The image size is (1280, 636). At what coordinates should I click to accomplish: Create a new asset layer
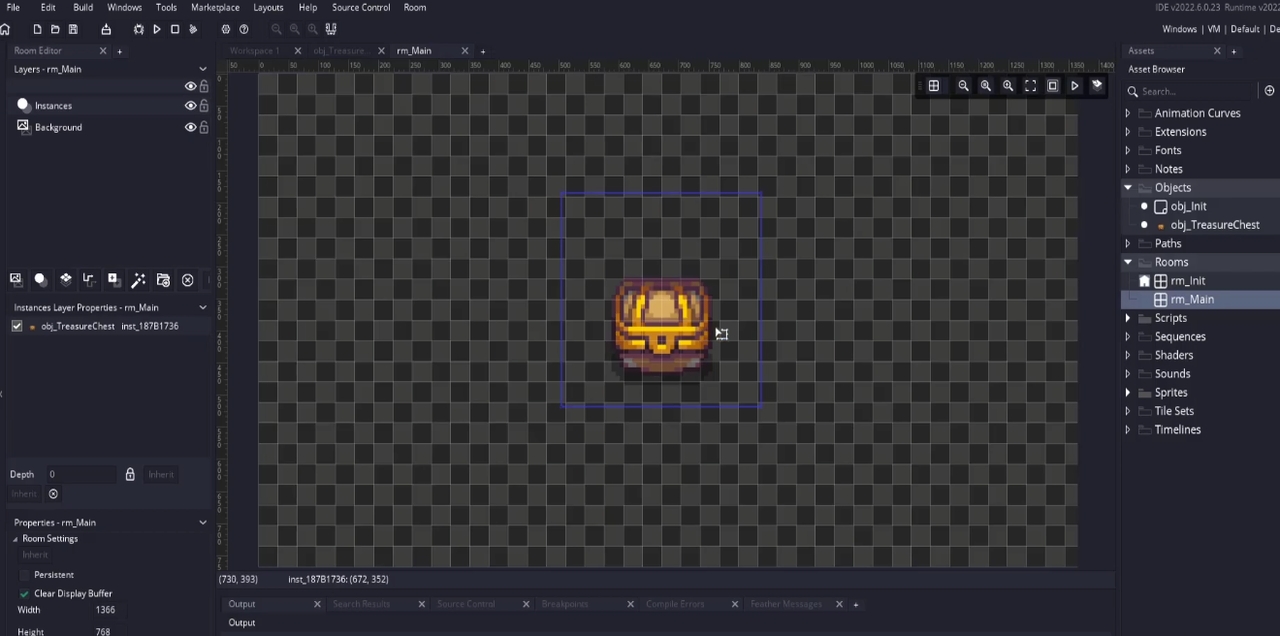[113, 280]
